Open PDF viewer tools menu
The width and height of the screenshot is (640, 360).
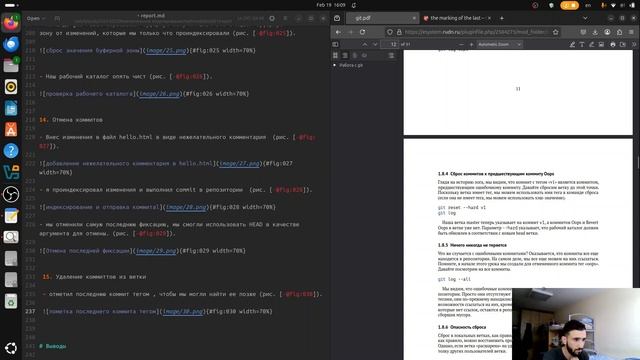click(634, 44)
